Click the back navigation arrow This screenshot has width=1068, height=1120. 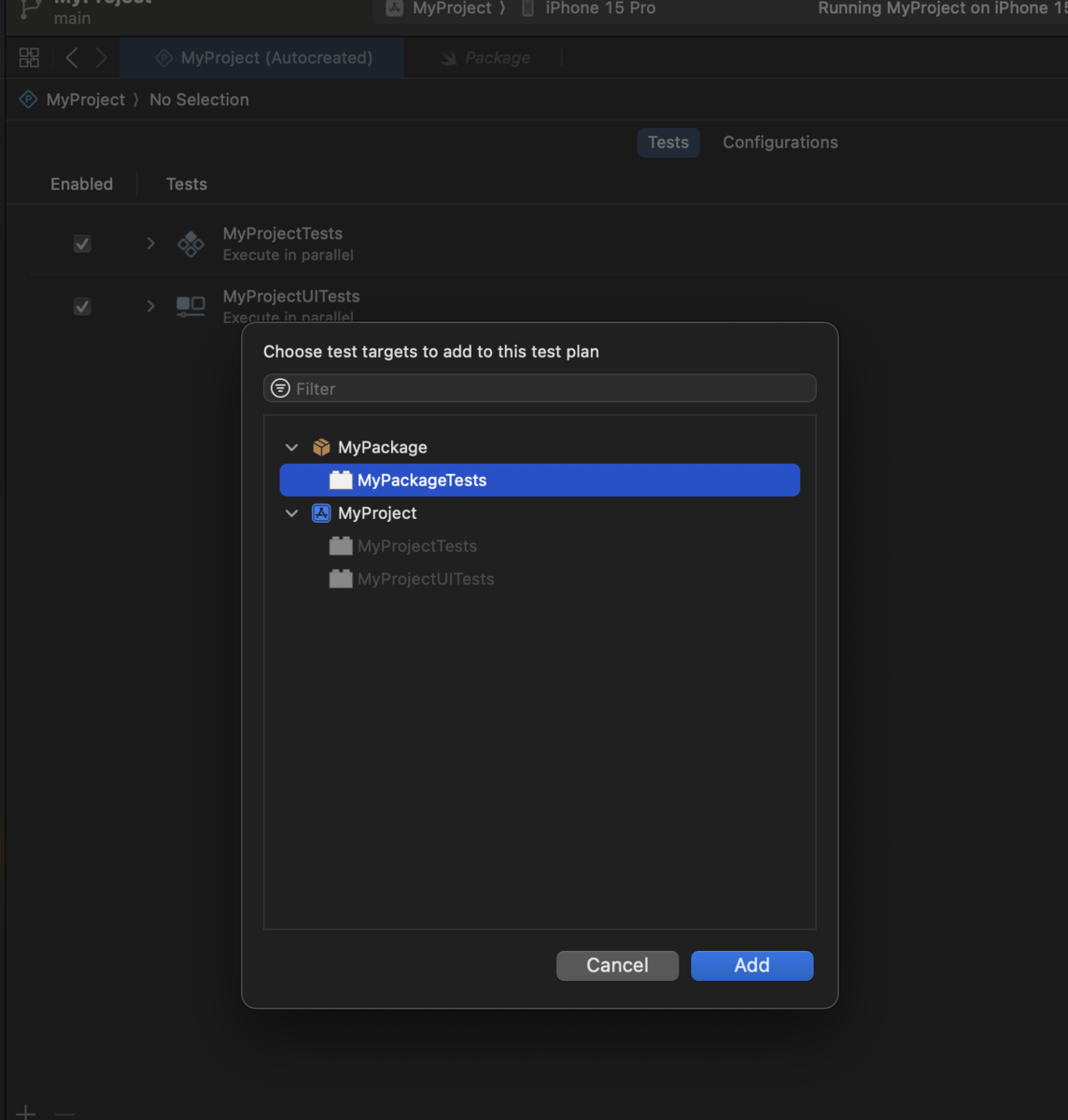pyautogui.click(x=72, y=57)
